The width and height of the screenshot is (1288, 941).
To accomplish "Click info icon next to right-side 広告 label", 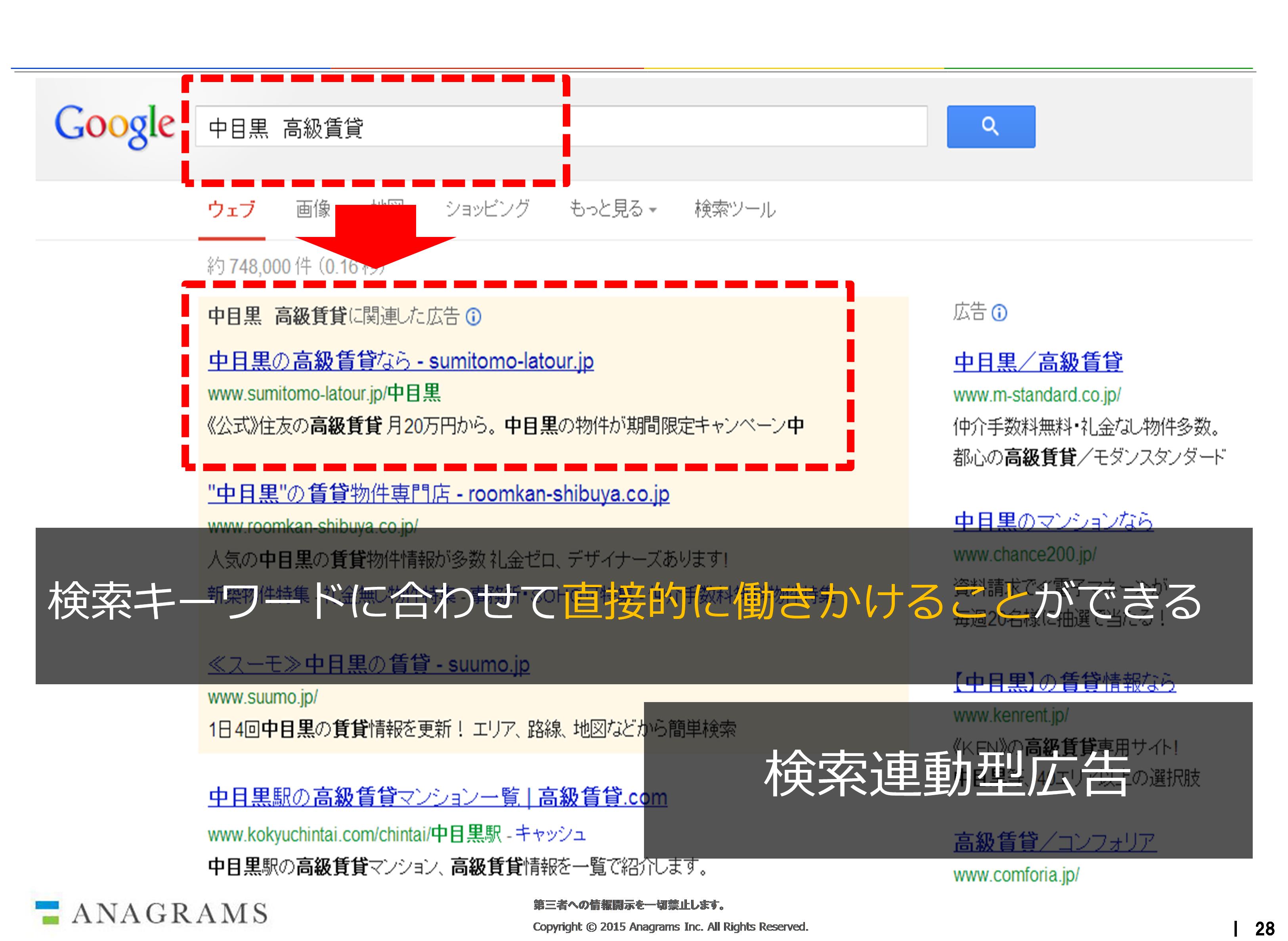I will (x=999, y=313).
